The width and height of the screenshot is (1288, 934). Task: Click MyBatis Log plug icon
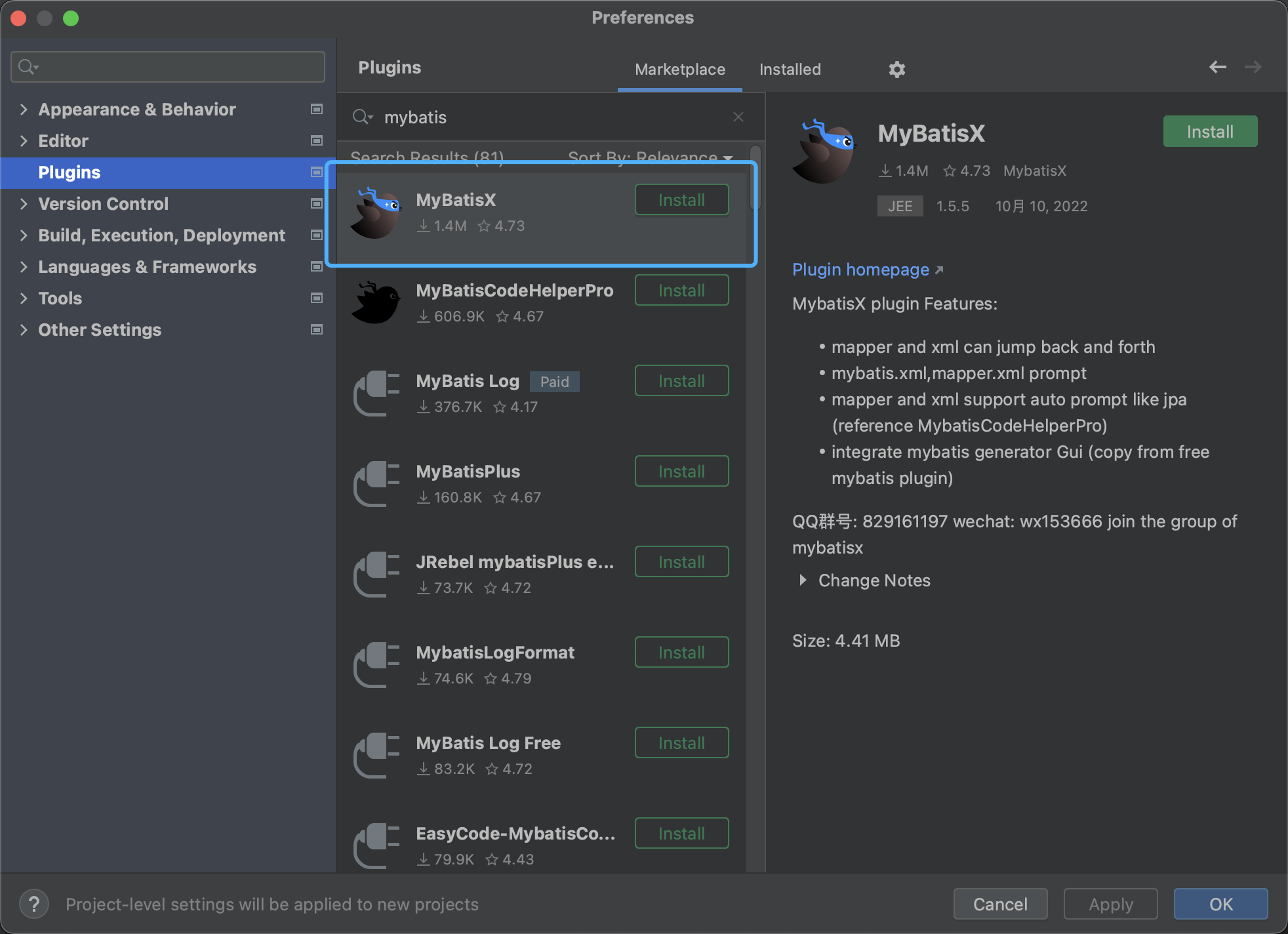376,393
